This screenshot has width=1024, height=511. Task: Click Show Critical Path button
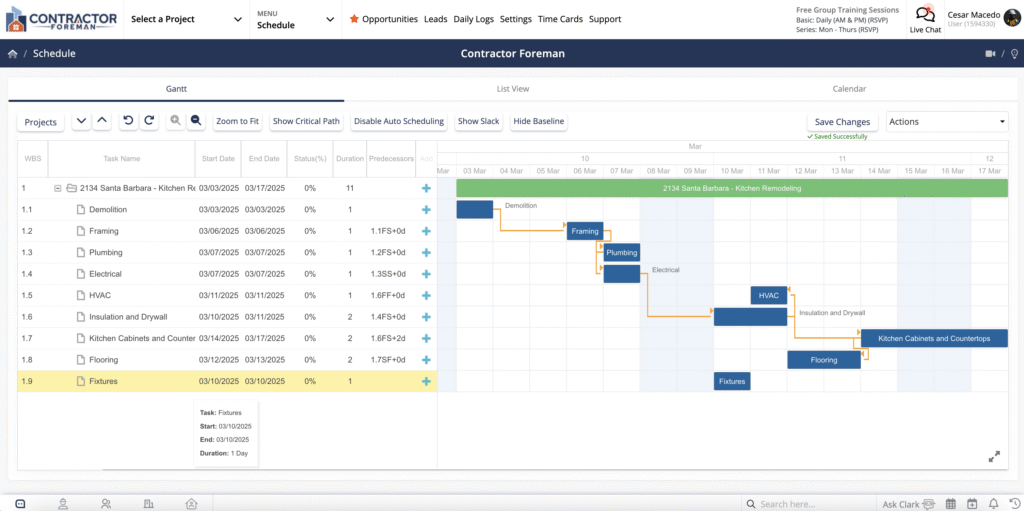point(306,122)
